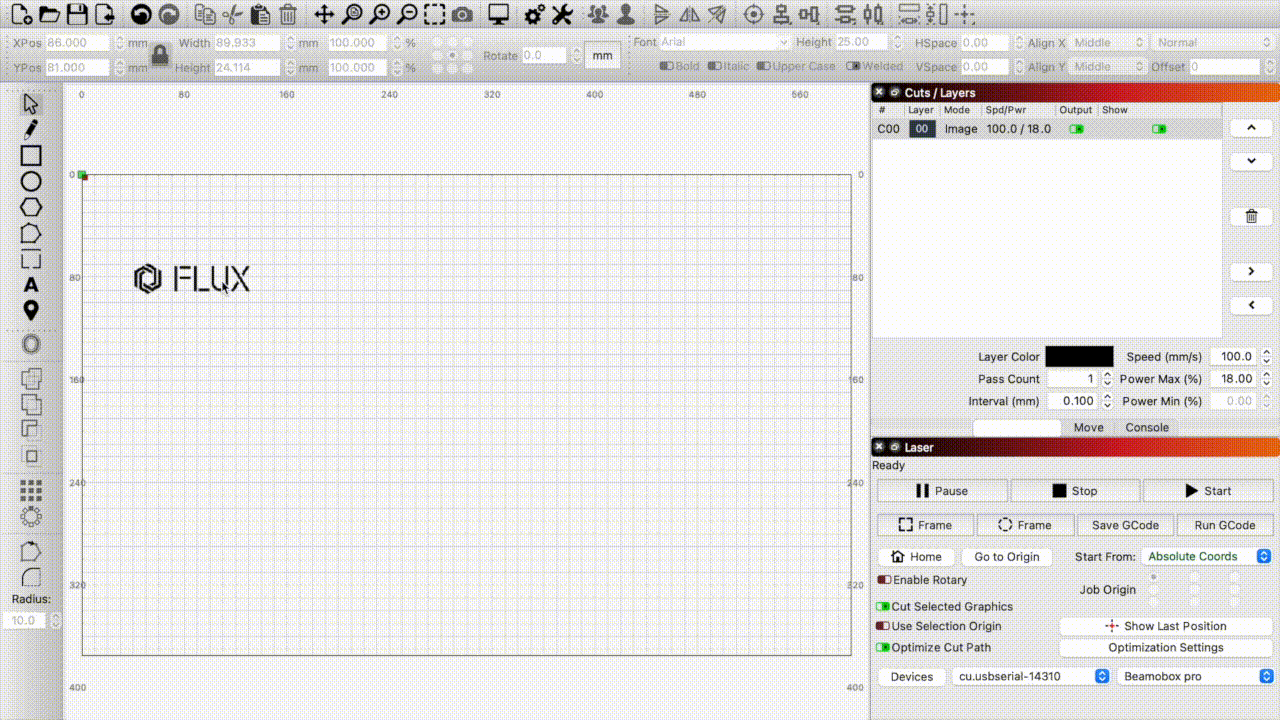Open a file using the folder icon
This screenshot has width=1280, height=720.
pos(48,14)
